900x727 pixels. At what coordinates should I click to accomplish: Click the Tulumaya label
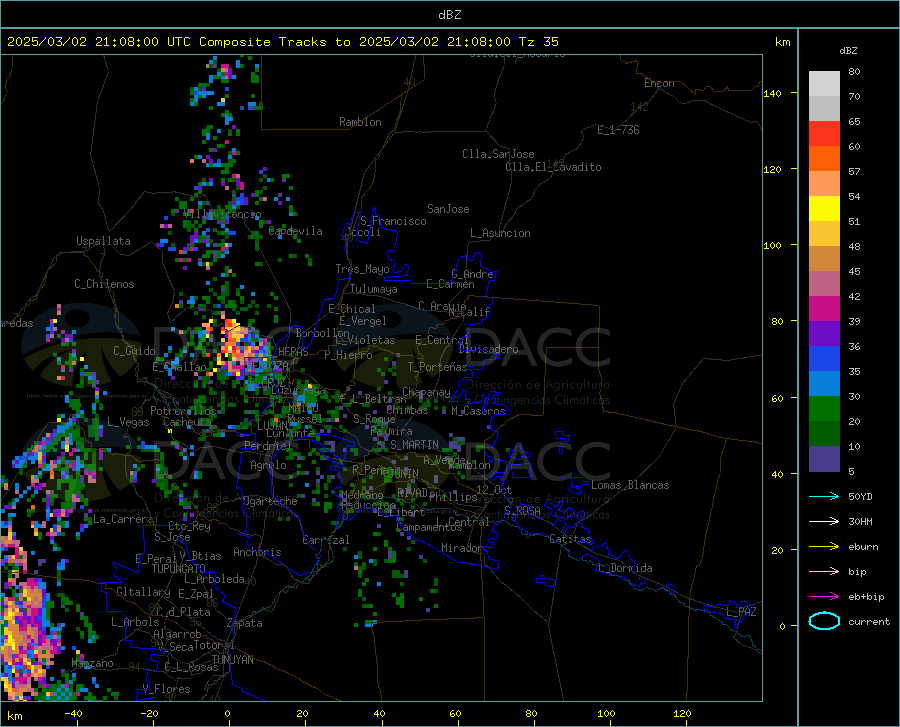click(x=374, y=289)
